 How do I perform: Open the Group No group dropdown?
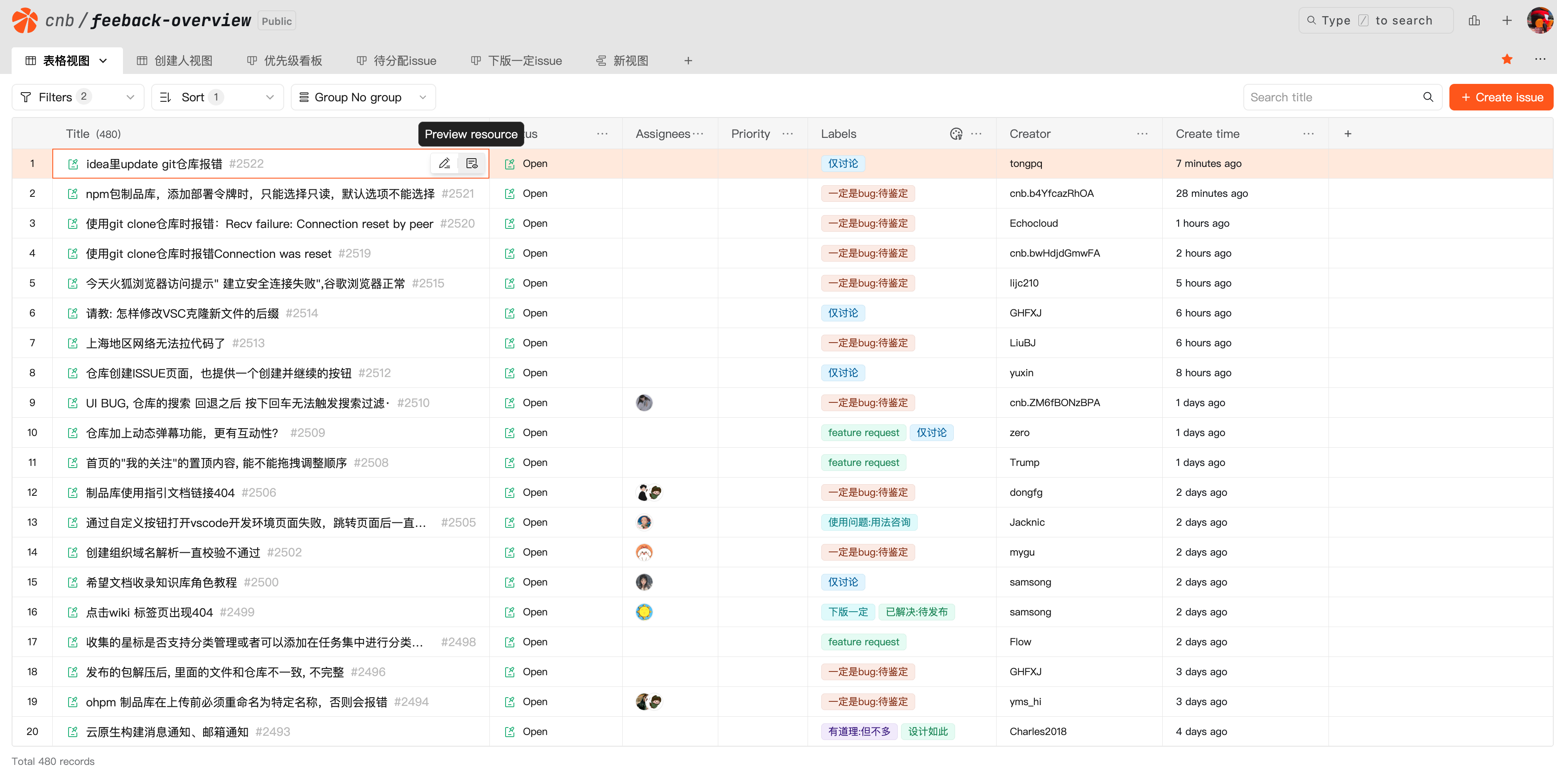pos(363,97)
